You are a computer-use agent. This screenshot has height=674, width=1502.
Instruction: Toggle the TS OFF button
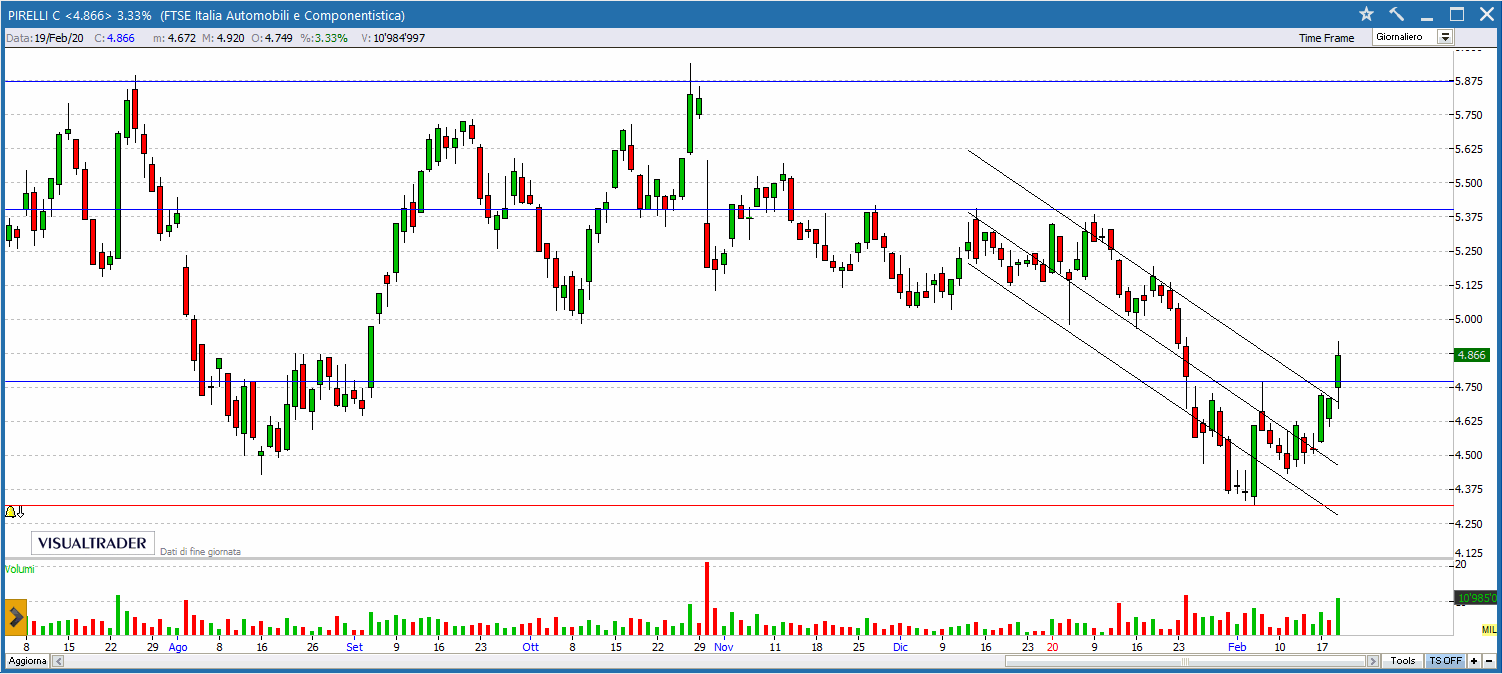pos(1444,662)
